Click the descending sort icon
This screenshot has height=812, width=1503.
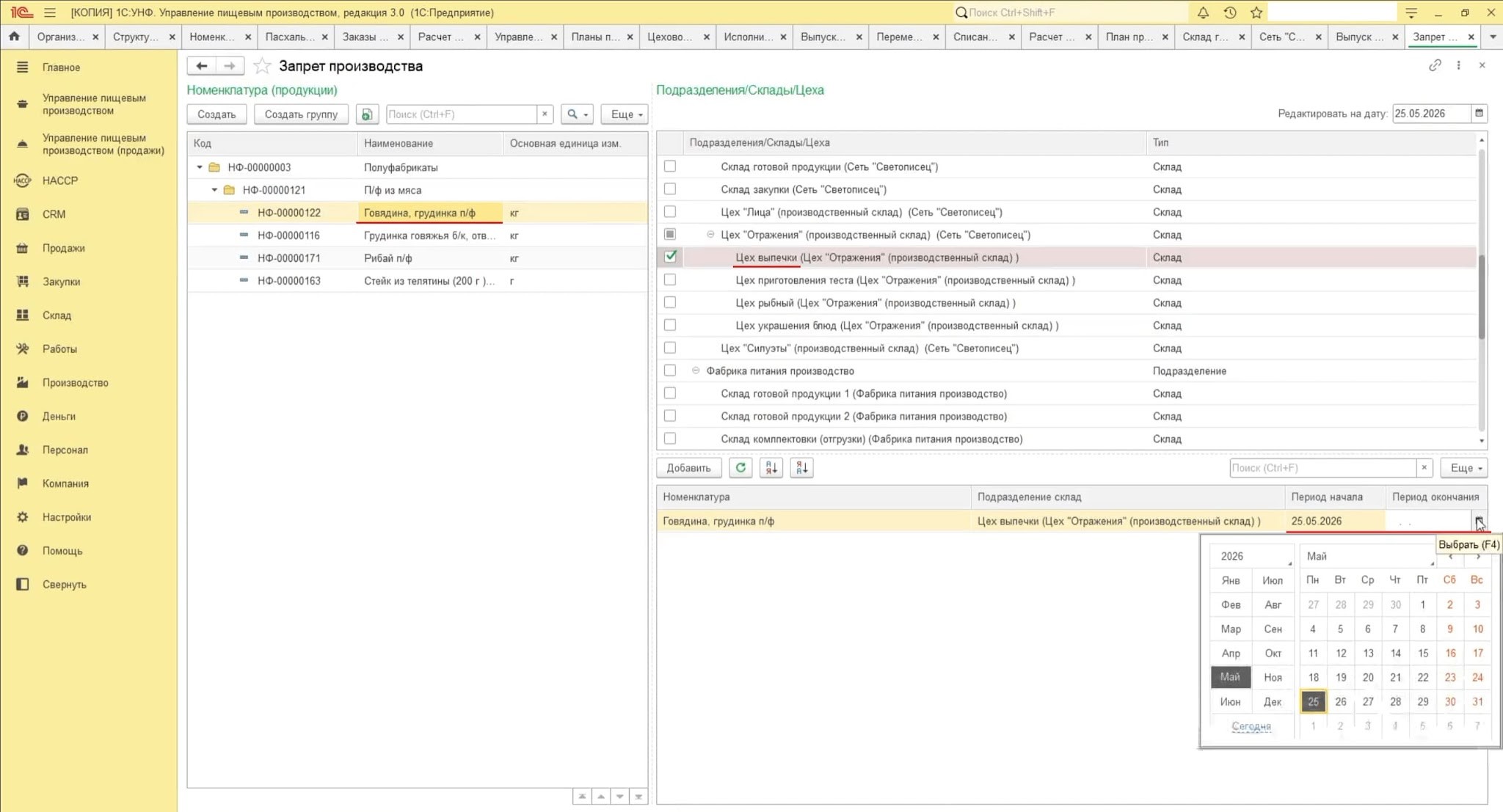coord(801,468)
